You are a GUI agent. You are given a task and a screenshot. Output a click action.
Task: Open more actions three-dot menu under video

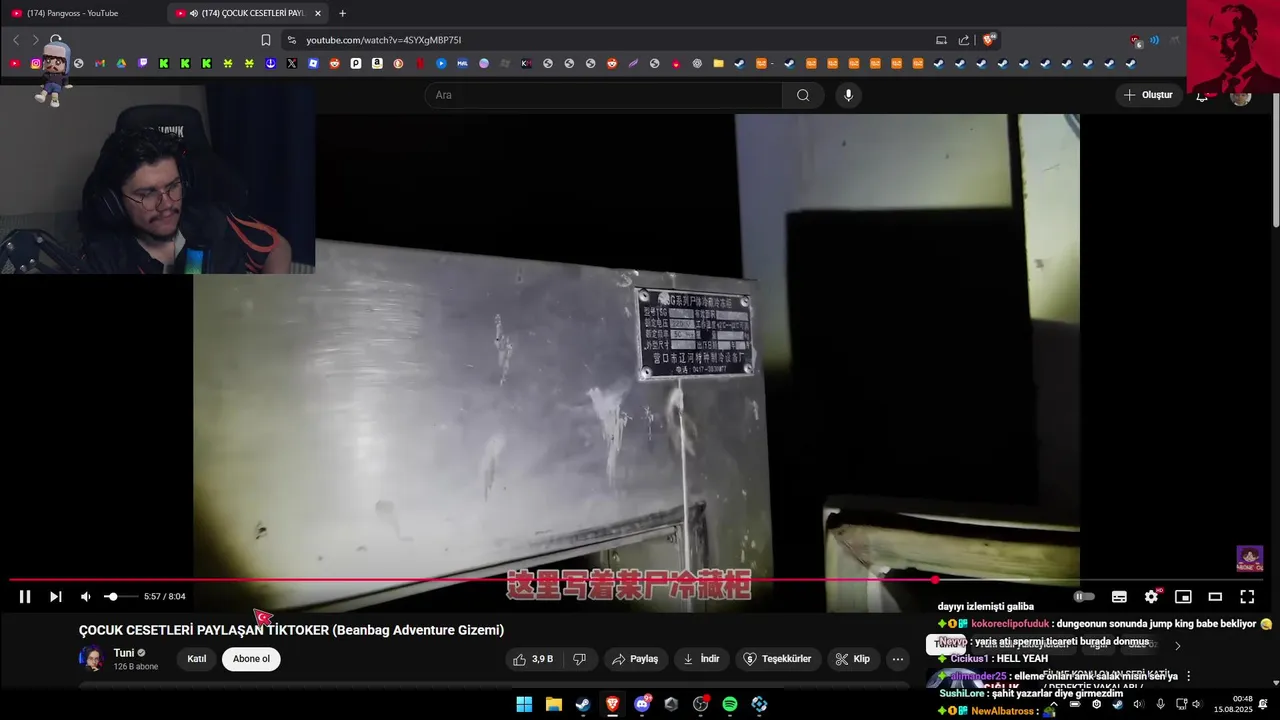[x=898, y=659]
